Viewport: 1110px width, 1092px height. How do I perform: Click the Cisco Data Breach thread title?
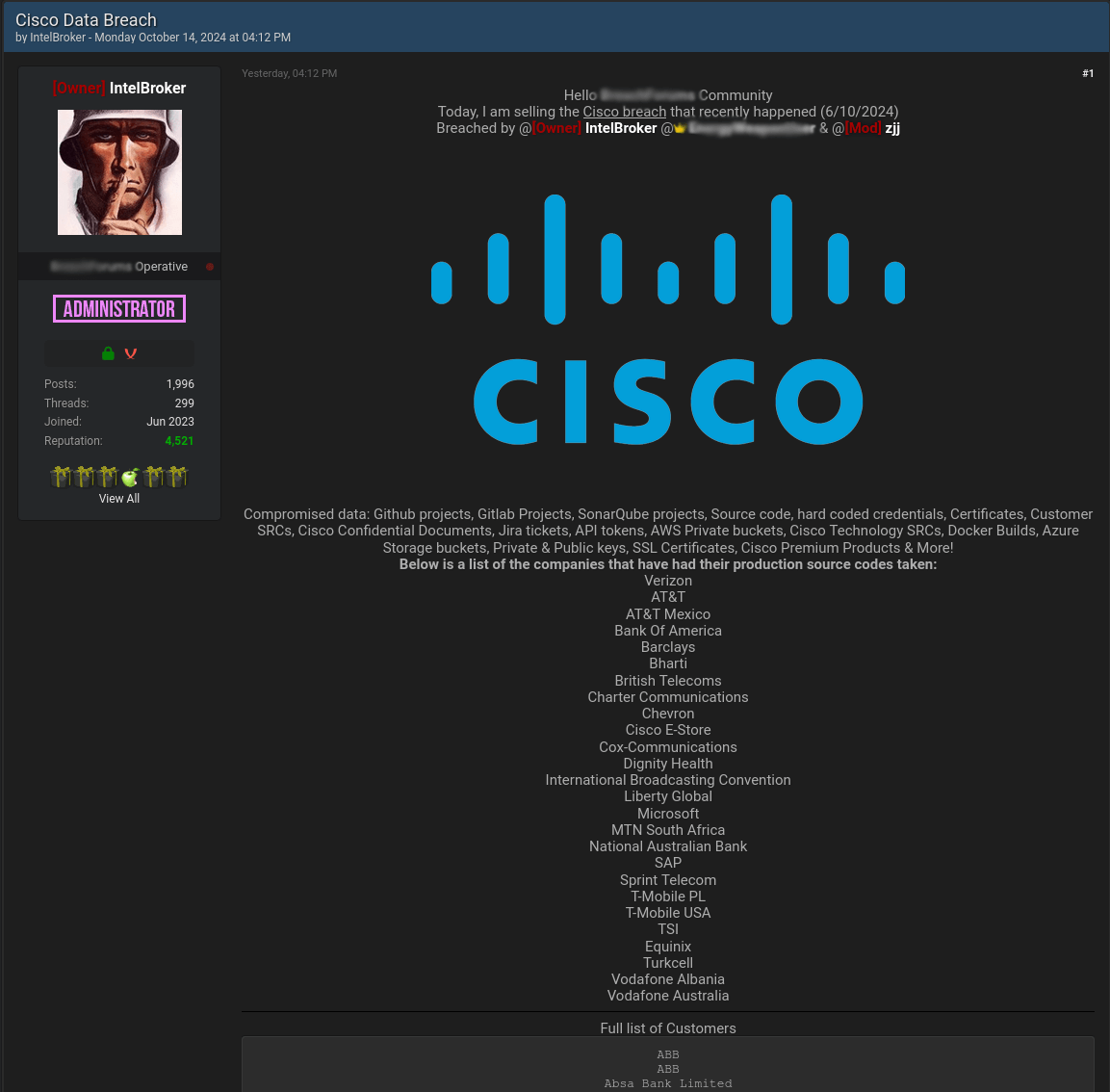(x=86, y=20)
